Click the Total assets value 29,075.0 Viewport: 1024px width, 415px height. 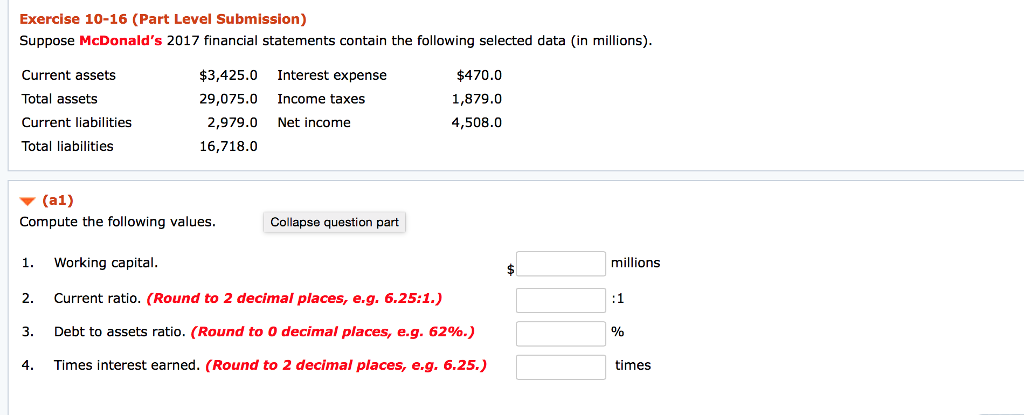pos(228,99)
